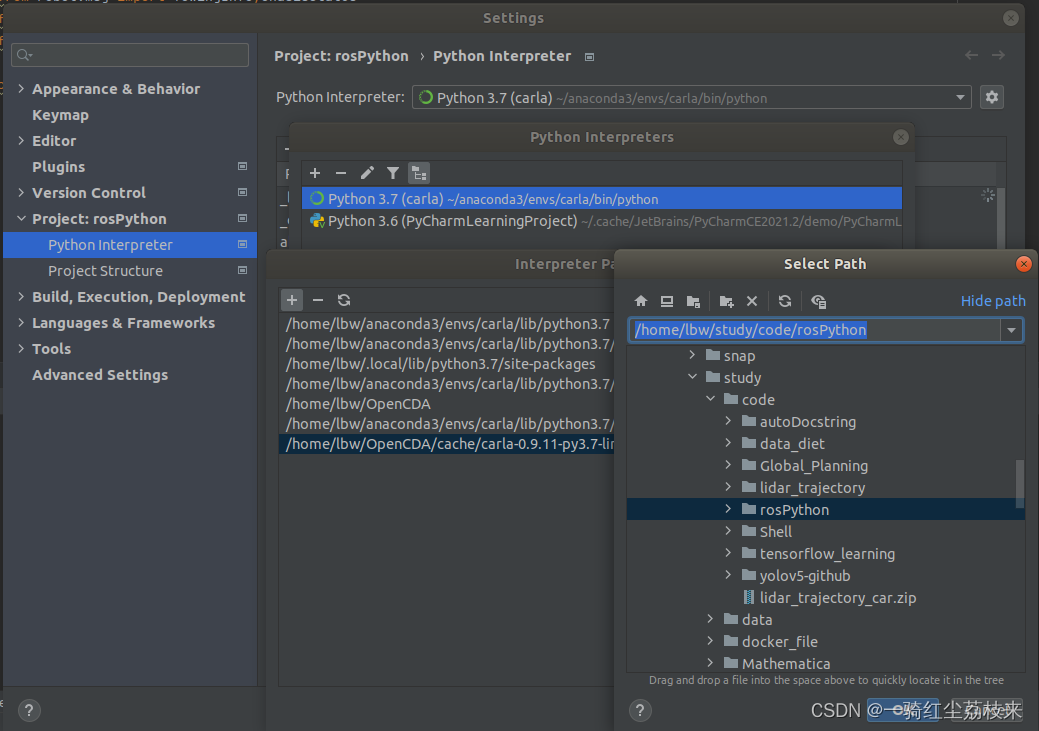Viewport: 1039px width, 731px height.
Task: Click help button in Settings dialog
Action: (x=29, y=710)
